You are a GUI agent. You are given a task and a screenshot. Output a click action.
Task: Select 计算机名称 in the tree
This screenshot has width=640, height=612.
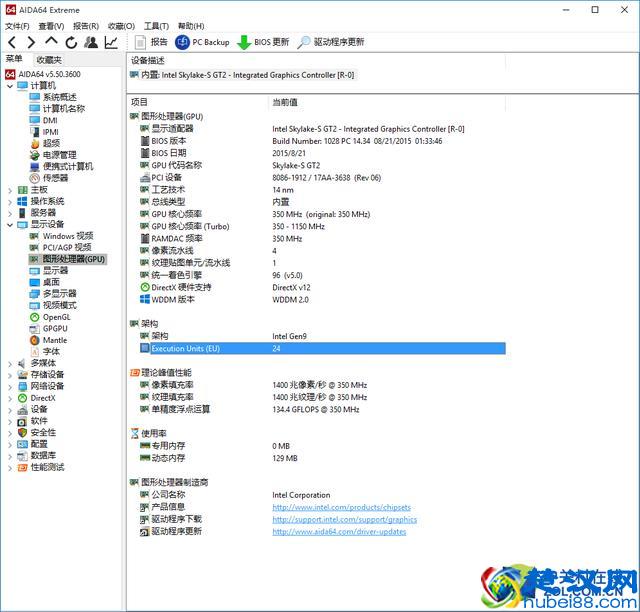click(57, 109)
